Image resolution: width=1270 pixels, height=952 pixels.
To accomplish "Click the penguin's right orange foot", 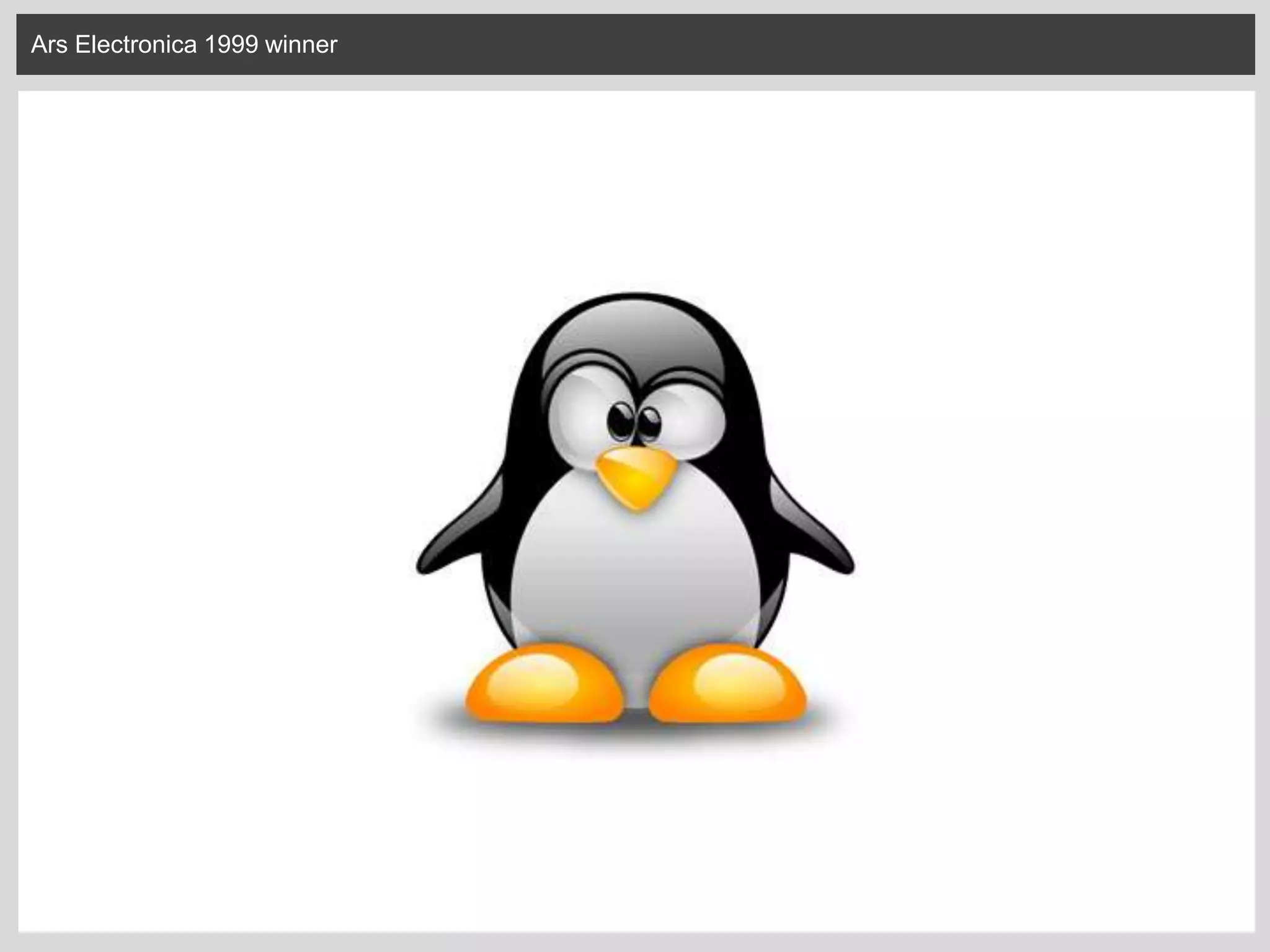I will [x=728, y=685].
